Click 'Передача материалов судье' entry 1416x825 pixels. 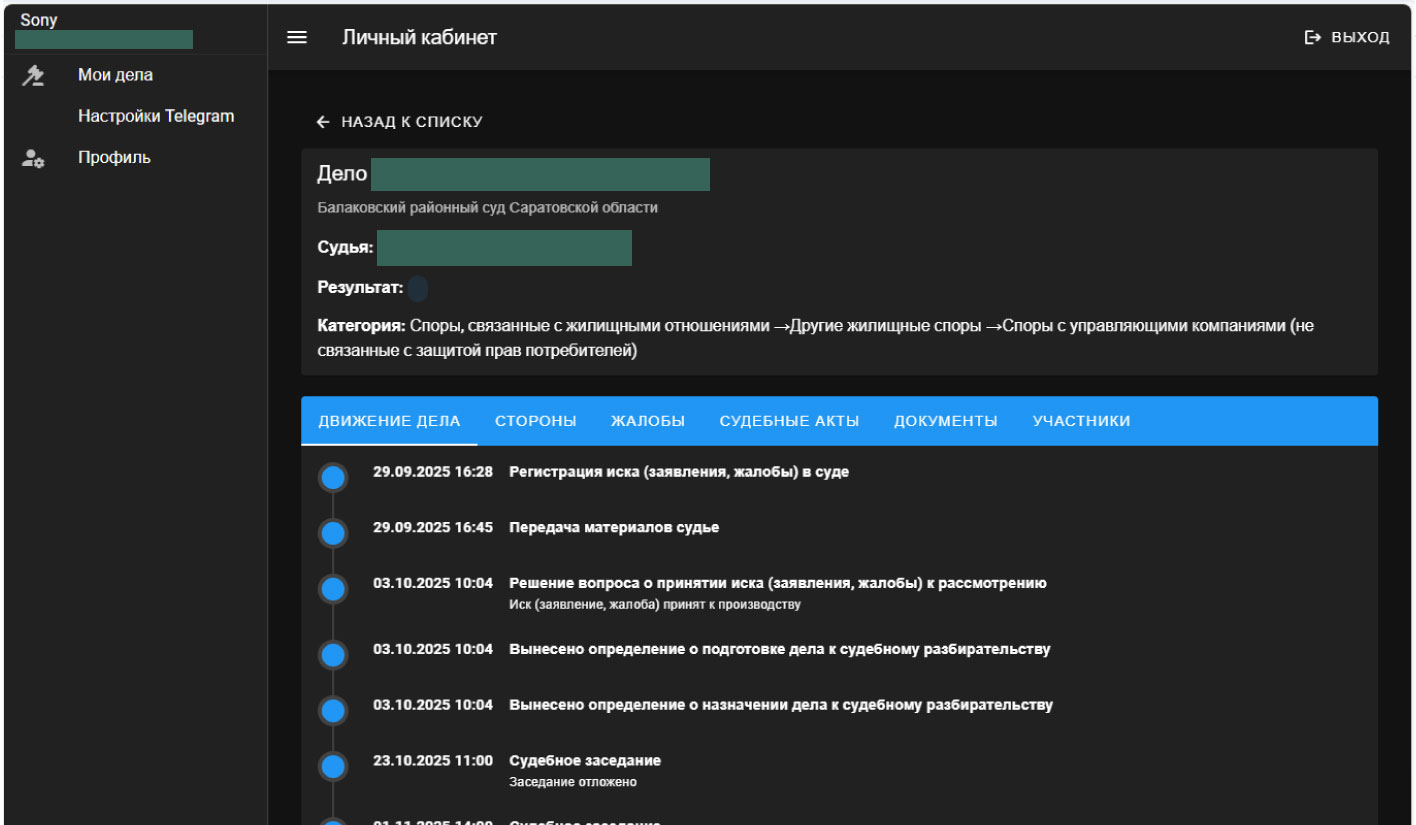pyautogui.click(x=614, y=527)
